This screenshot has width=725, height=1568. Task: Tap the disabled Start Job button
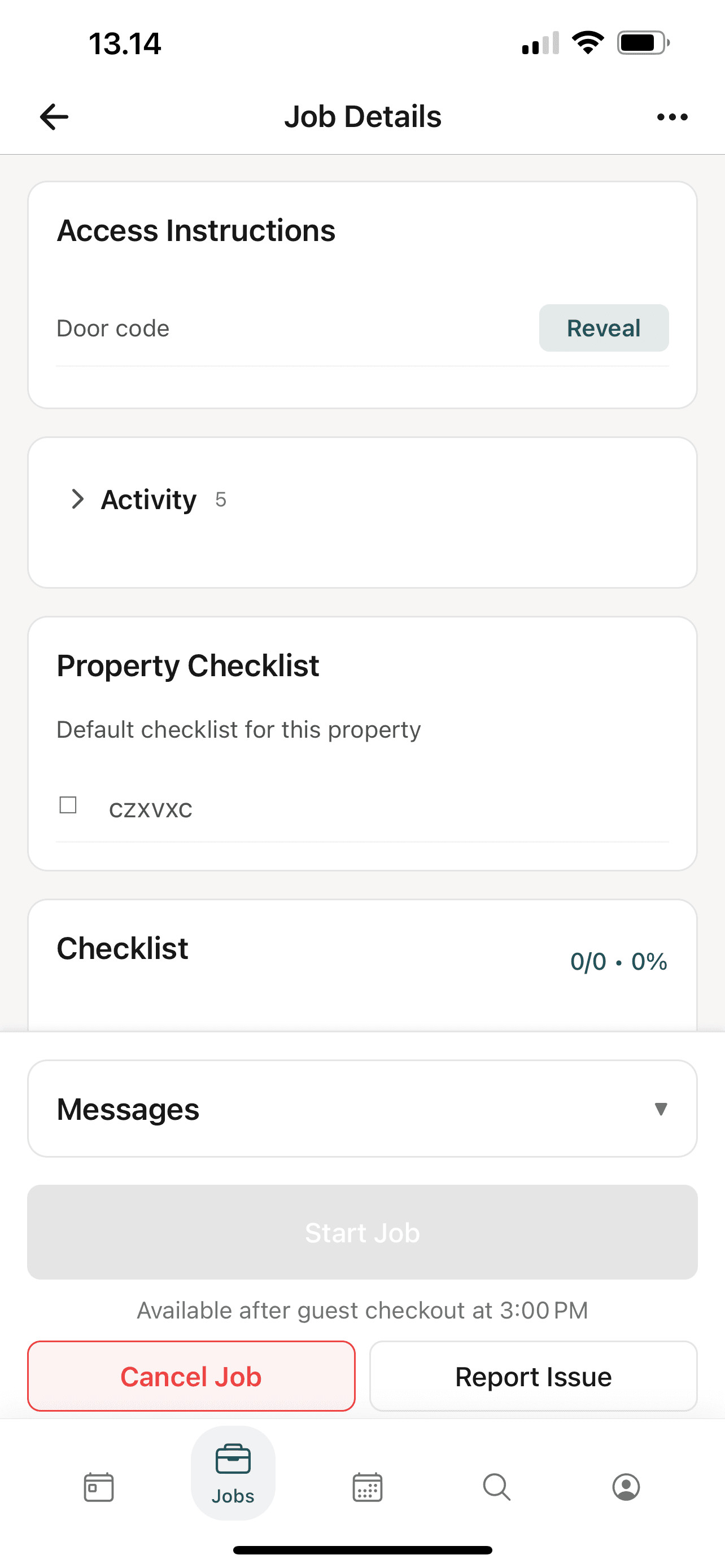(362, 1233)
